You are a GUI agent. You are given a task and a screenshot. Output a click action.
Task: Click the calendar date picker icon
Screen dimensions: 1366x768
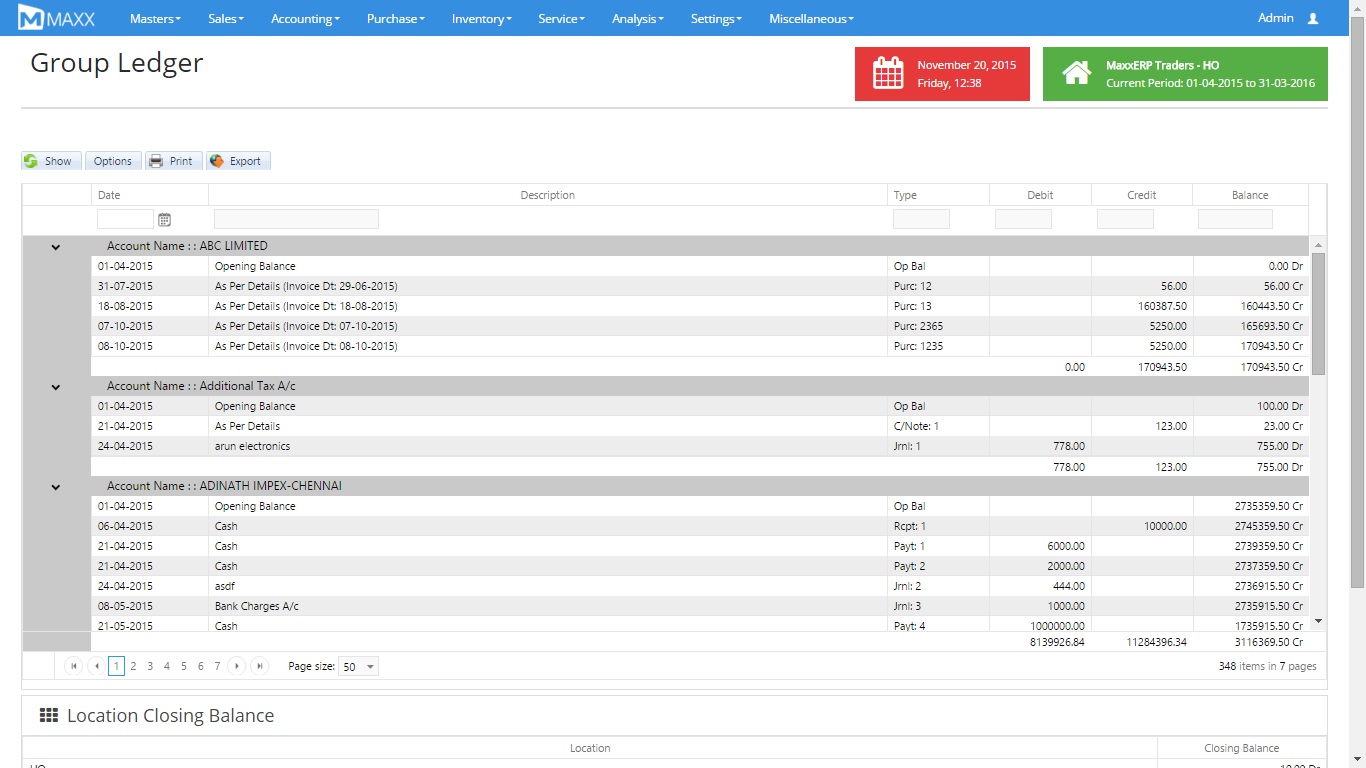point(165,219)
